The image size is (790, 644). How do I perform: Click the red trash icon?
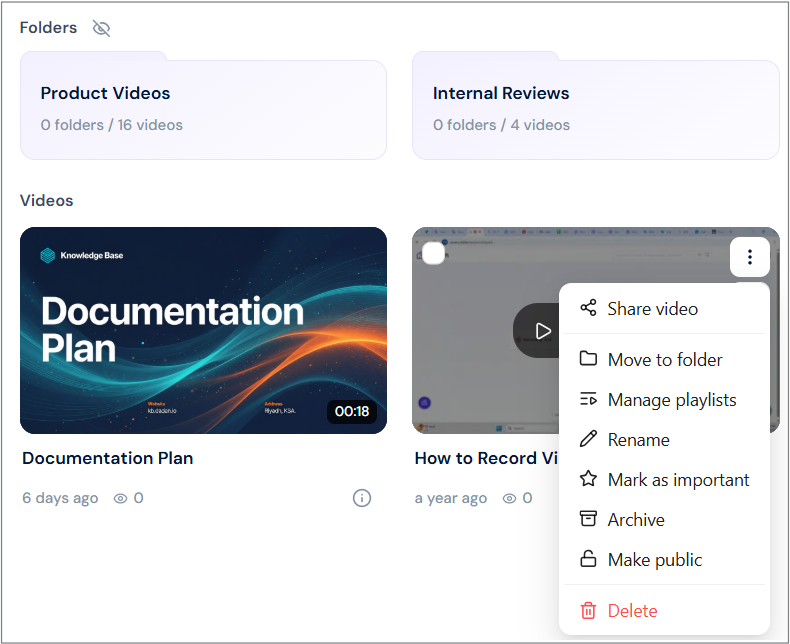point(588,610)
